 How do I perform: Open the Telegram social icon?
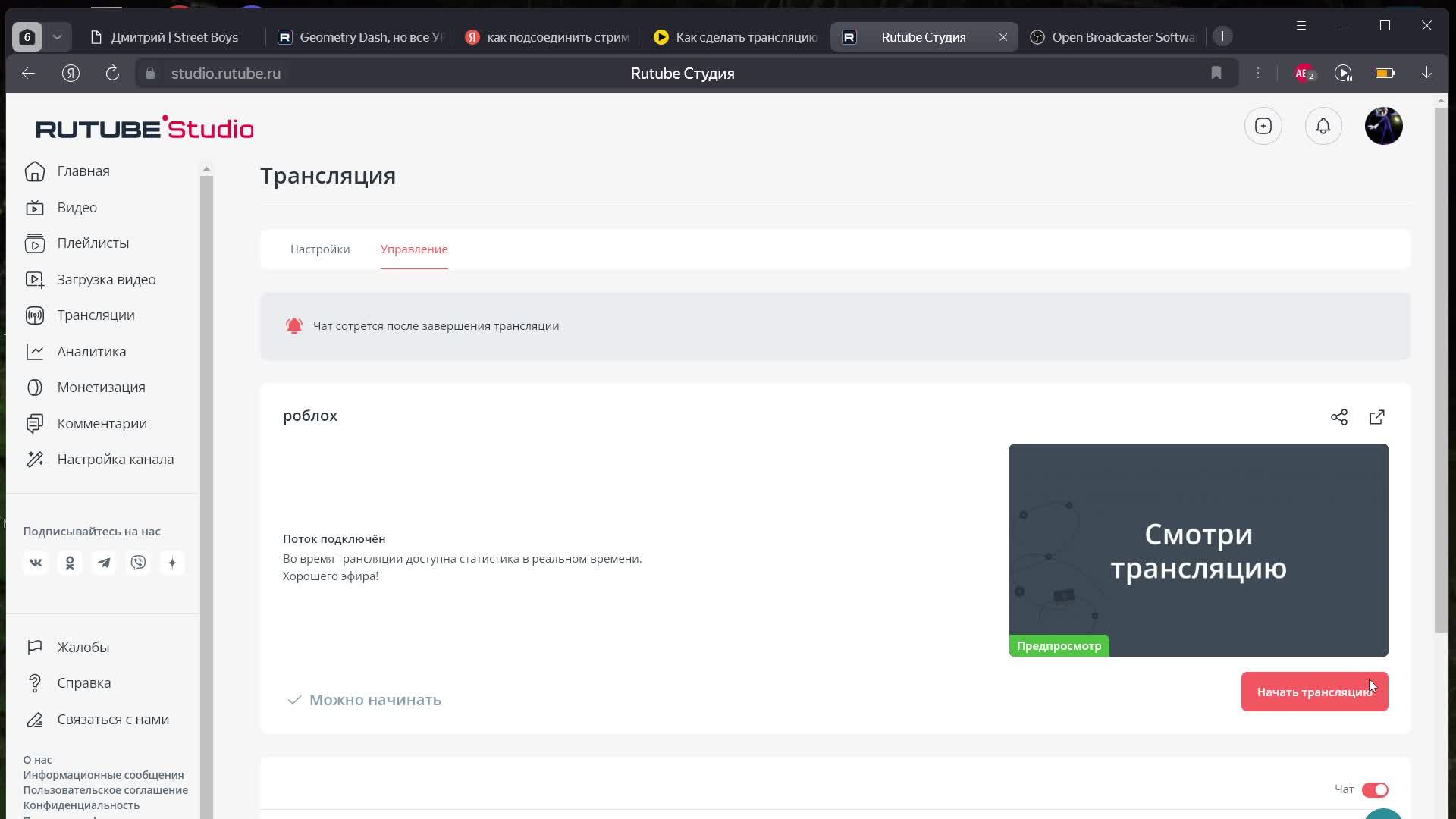104,563
